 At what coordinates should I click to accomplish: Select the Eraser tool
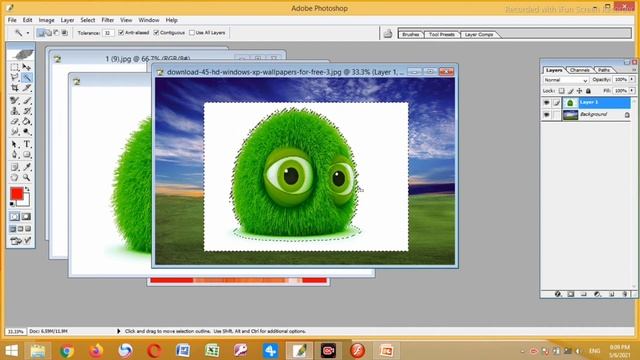[15, 121]
